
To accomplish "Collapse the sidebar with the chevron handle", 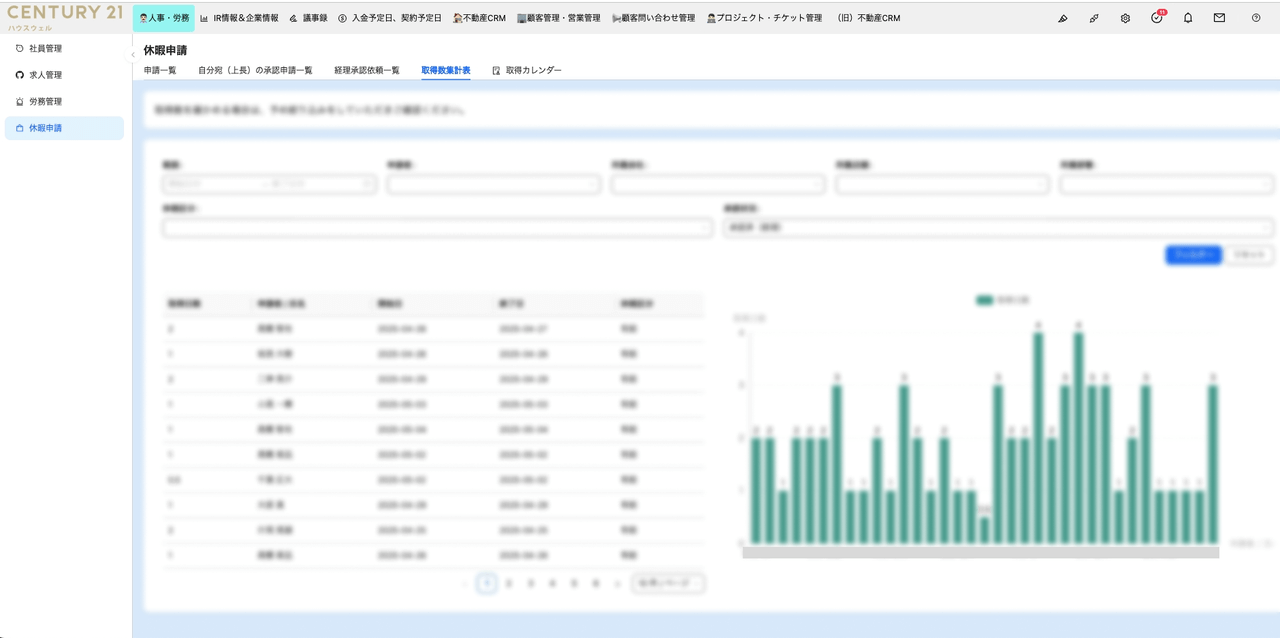I will (x=133, y=55).
